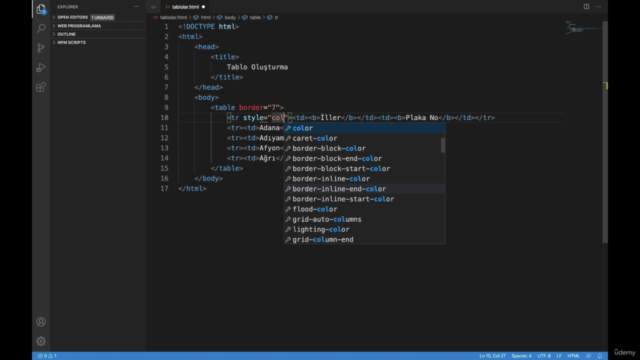Click the table breadcrumb item
The image size is (640, 360).
pos(255,18)
